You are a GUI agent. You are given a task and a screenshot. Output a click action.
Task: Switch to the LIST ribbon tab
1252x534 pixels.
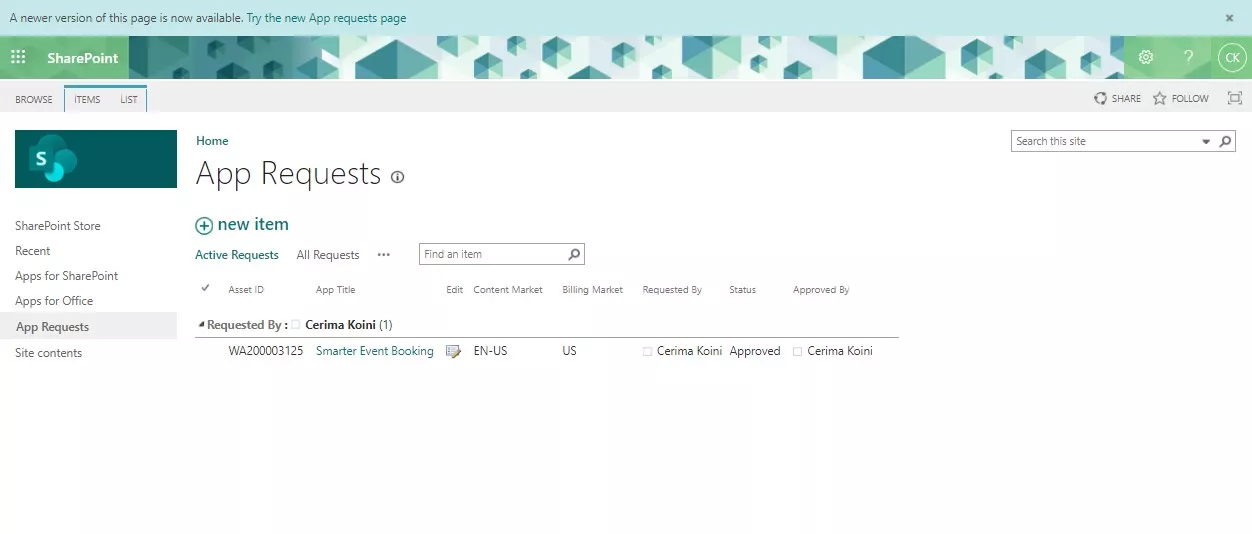coord(129,99)
